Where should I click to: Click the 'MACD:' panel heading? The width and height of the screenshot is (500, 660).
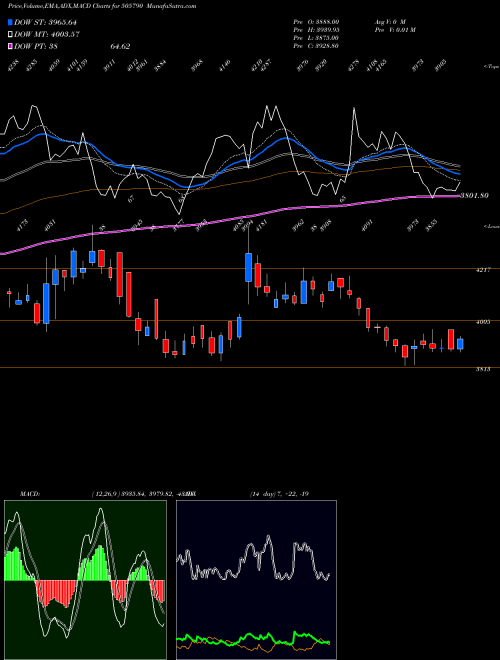click(29, 493)
